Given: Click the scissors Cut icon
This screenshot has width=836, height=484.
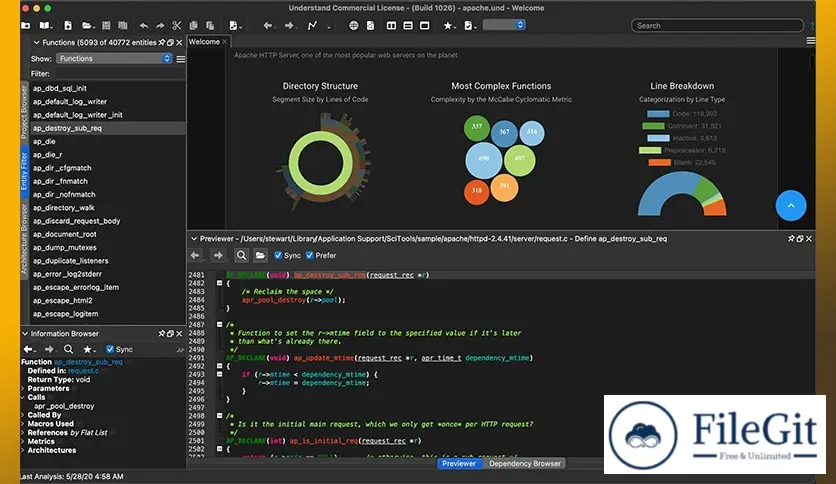Looking at the screenshot, I should click(177, 26).
